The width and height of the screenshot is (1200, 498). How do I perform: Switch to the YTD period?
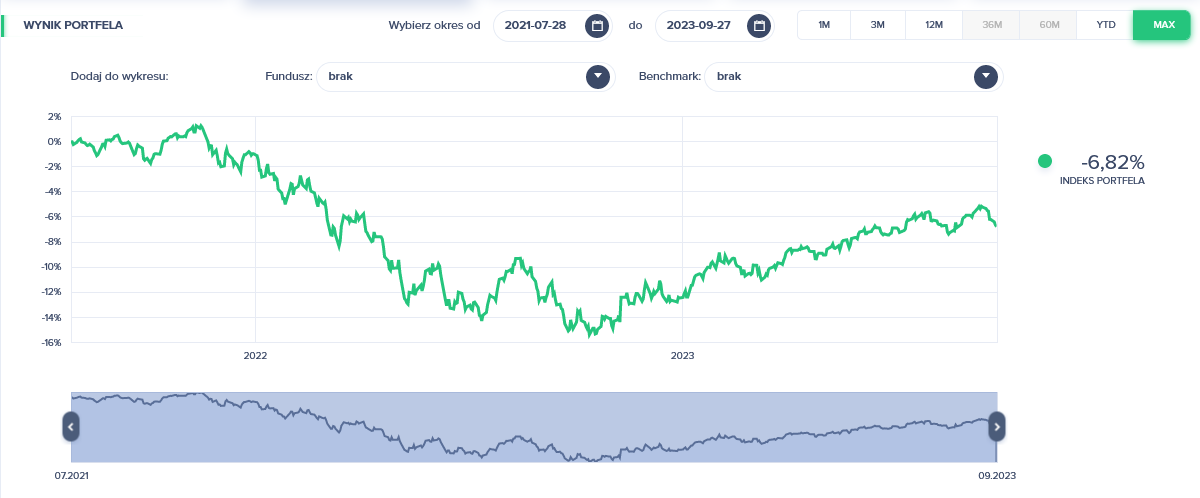[x=1106, y=25]
